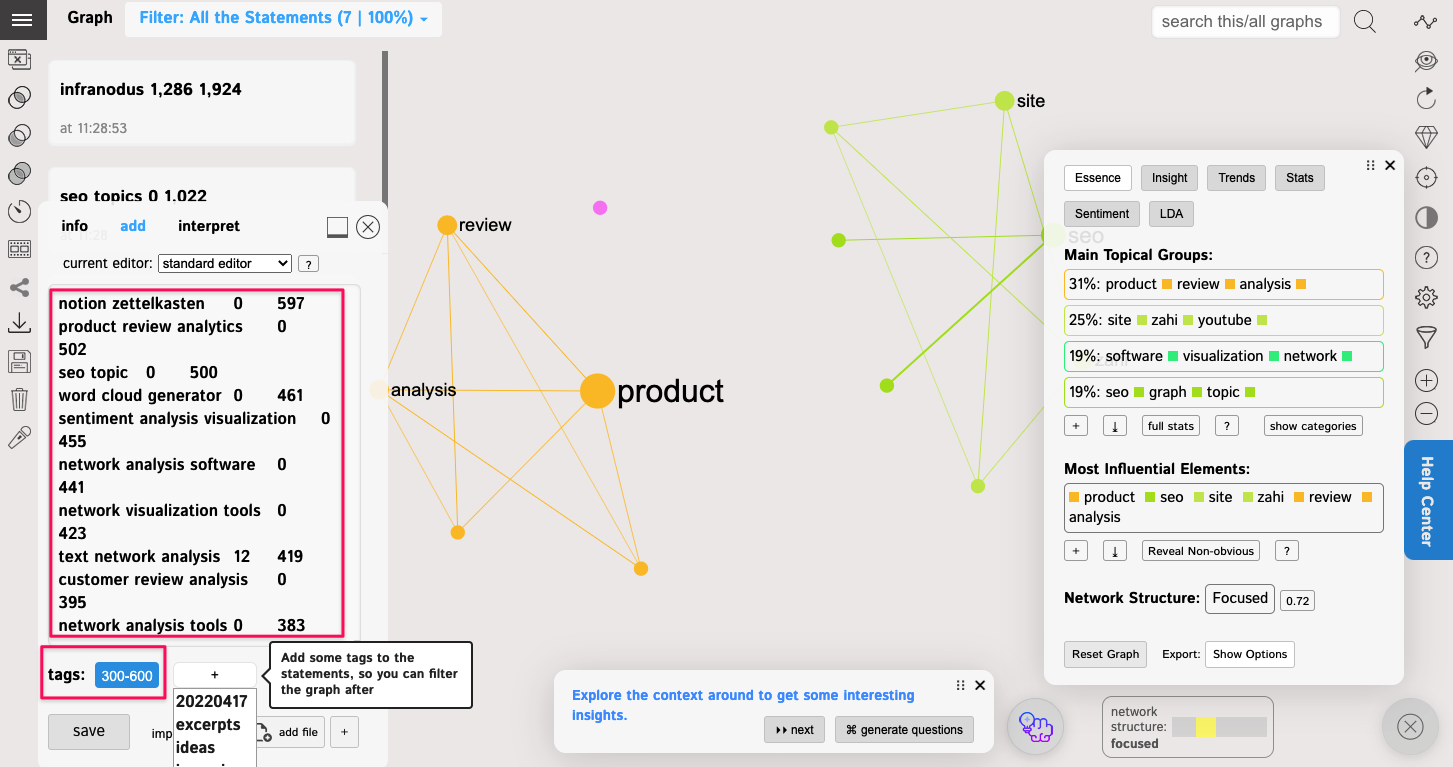Viewport: 1453px width, 767px height.
Task: Click the generate questions button
Action: coord(904,730)
